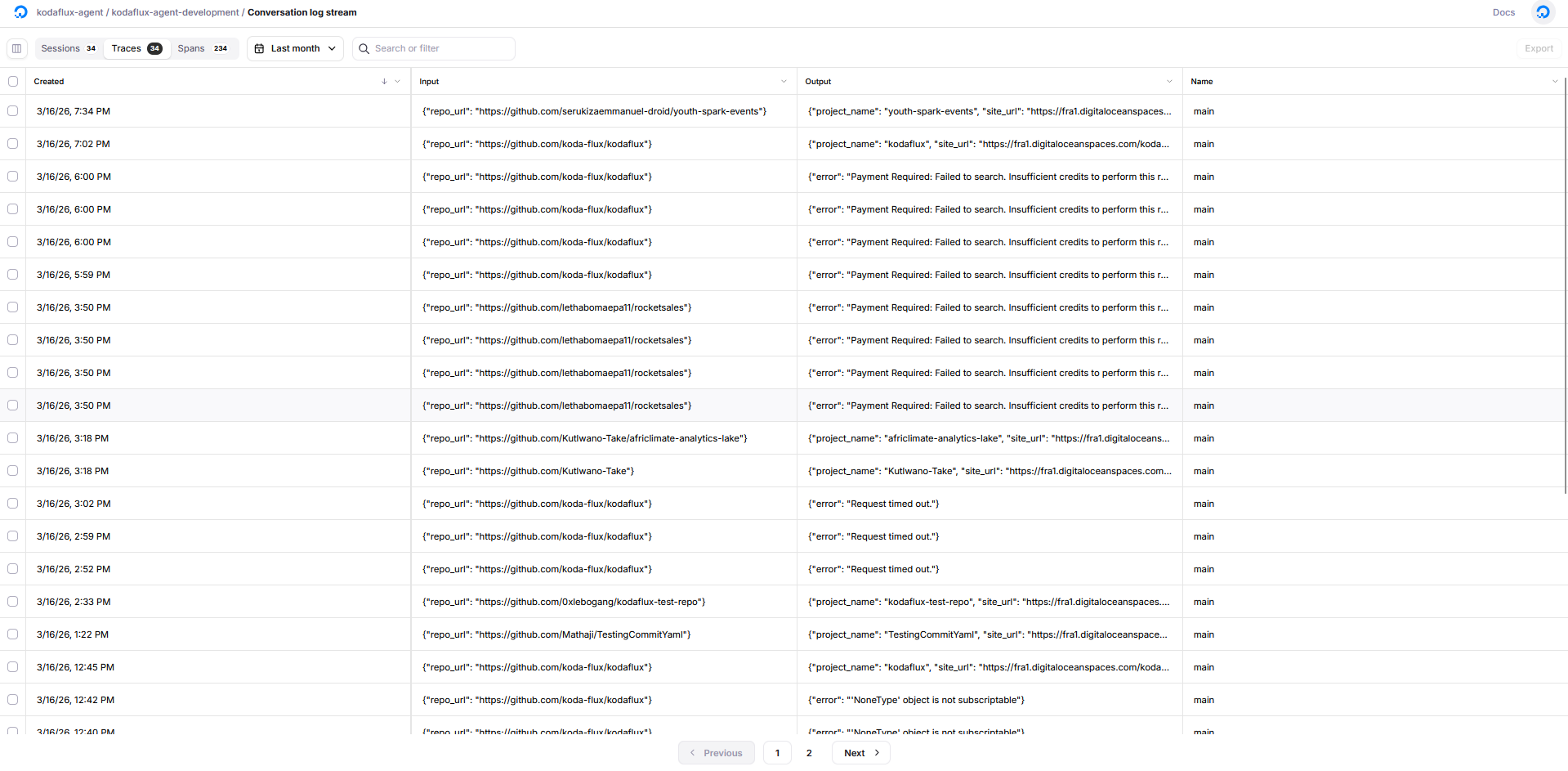
Task: Select checkbox for africlimate-analytics-lake row
Action: pos(13,438)
